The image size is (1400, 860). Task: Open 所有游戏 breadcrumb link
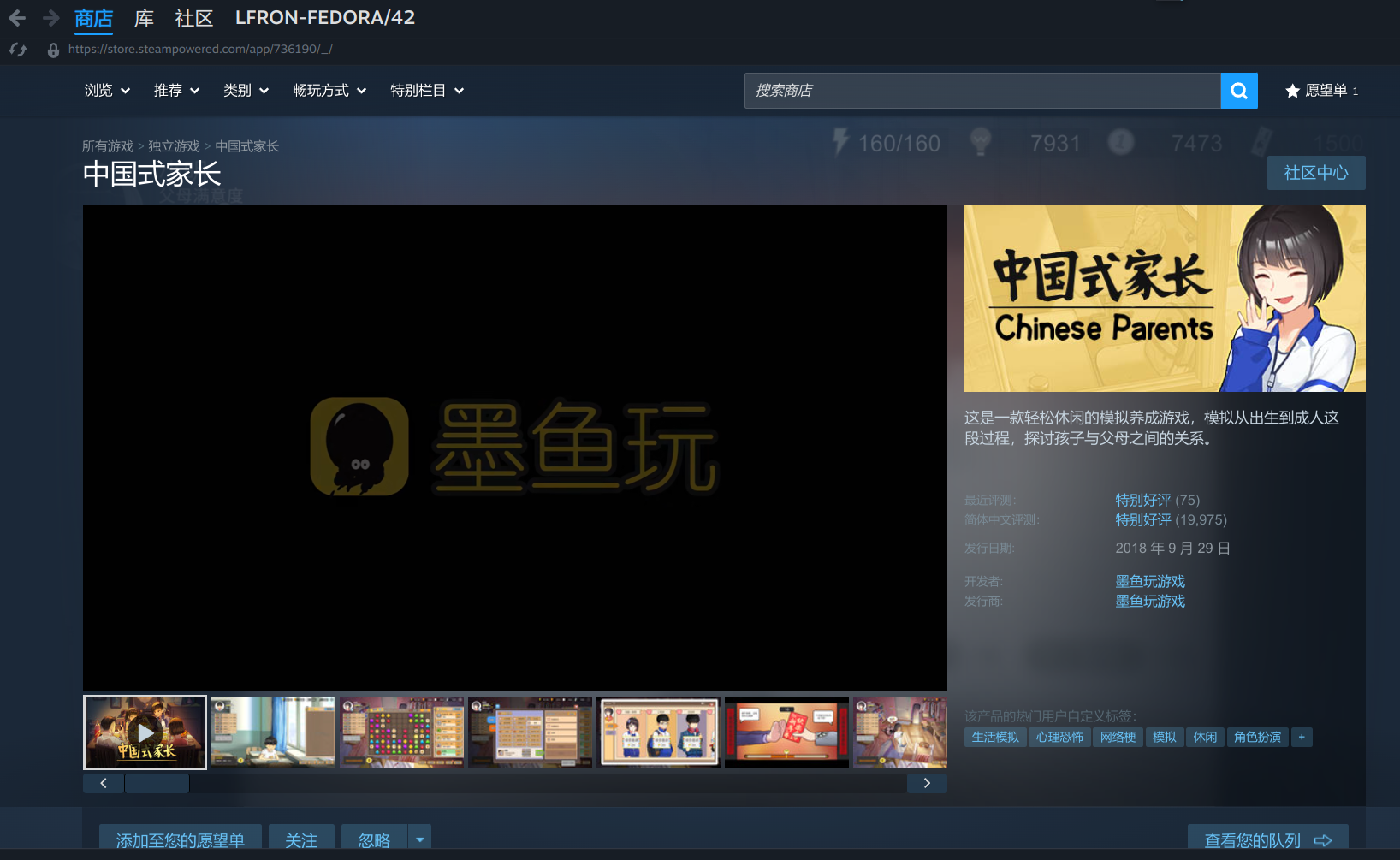pos(108,146)
